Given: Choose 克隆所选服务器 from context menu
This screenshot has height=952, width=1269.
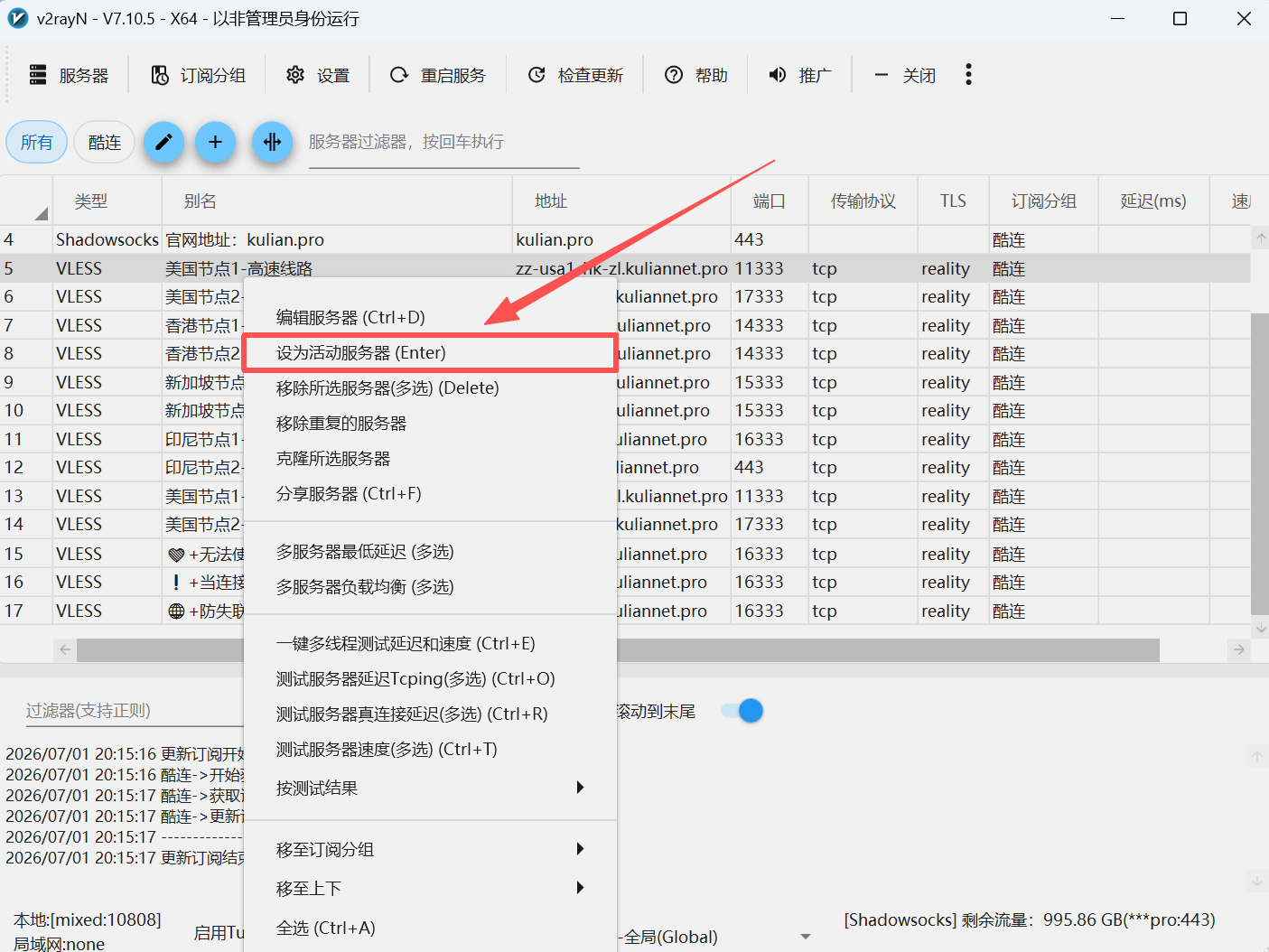Looking at the screenshot, I should pyautogui.click(x=430, y=458).
